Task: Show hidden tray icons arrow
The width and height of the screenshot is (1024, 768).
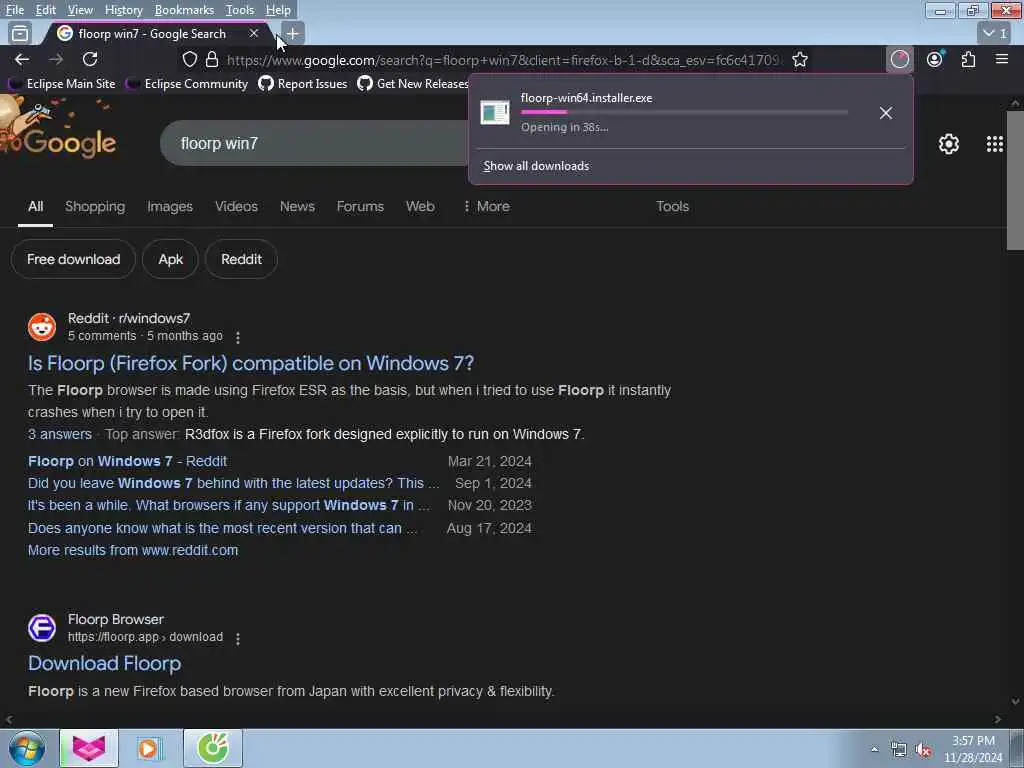Action: point(874,750)
